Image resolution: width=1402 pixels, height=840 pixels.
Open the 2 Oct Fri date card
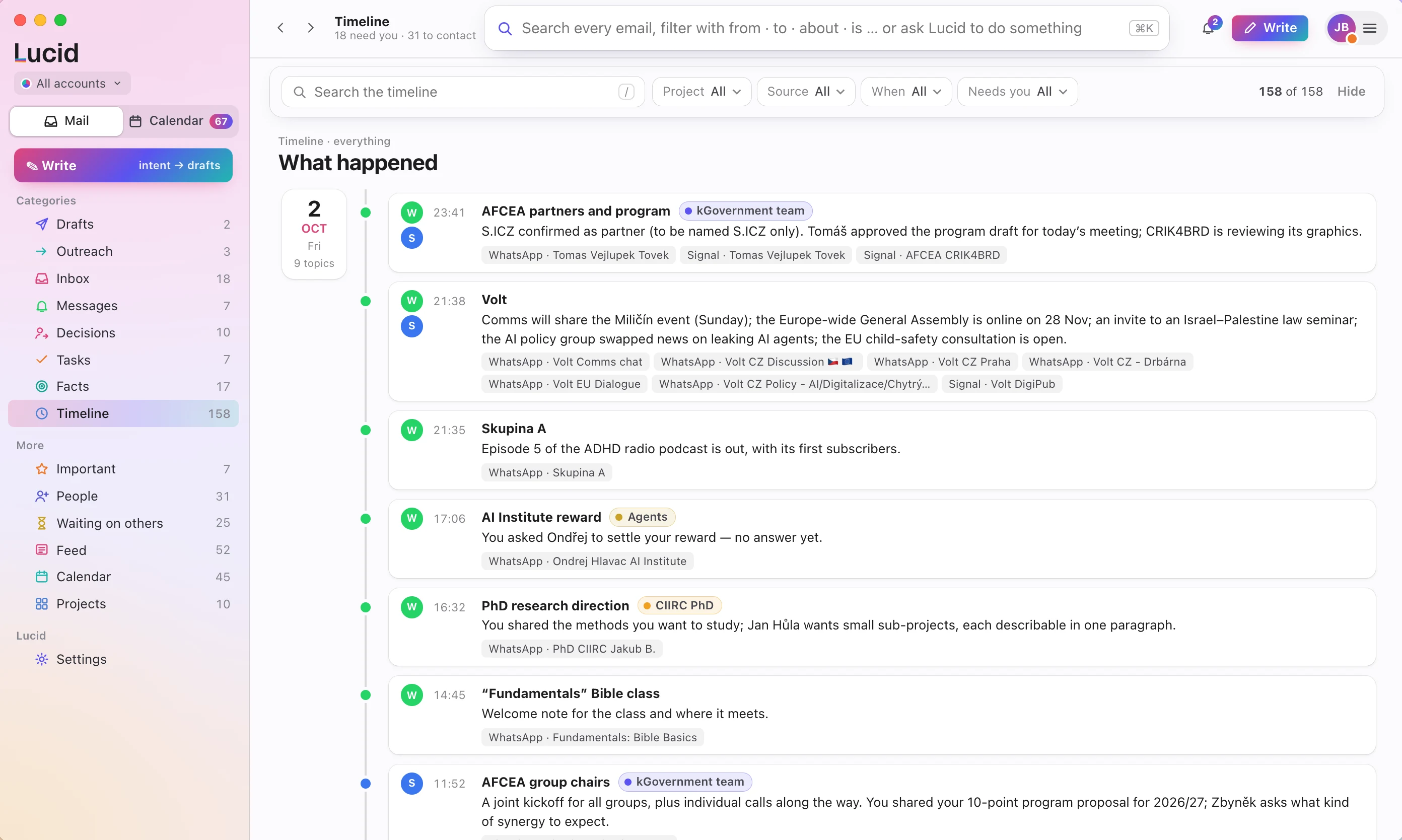tap(314, 234)
